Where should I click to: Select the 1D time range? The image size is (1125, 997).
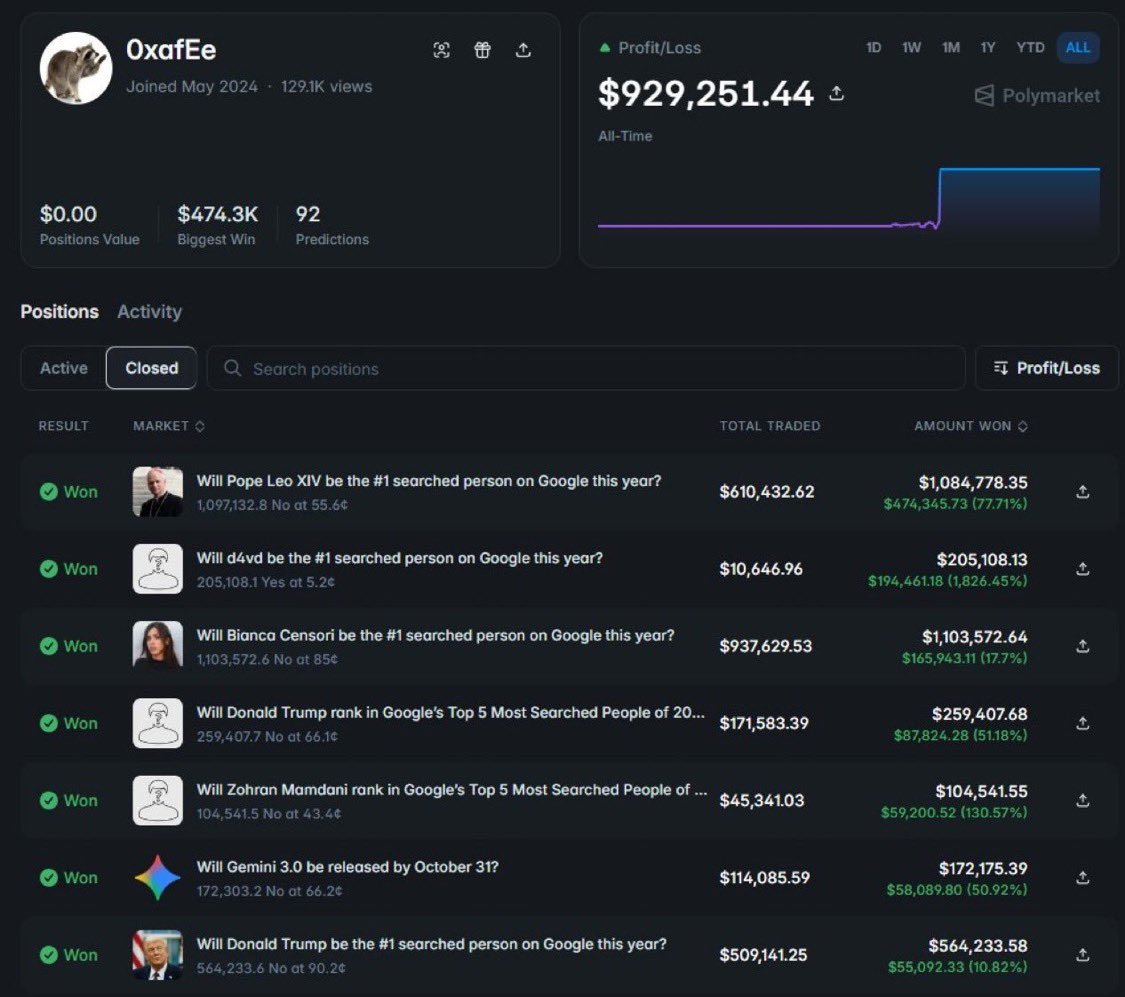(873, 47)
